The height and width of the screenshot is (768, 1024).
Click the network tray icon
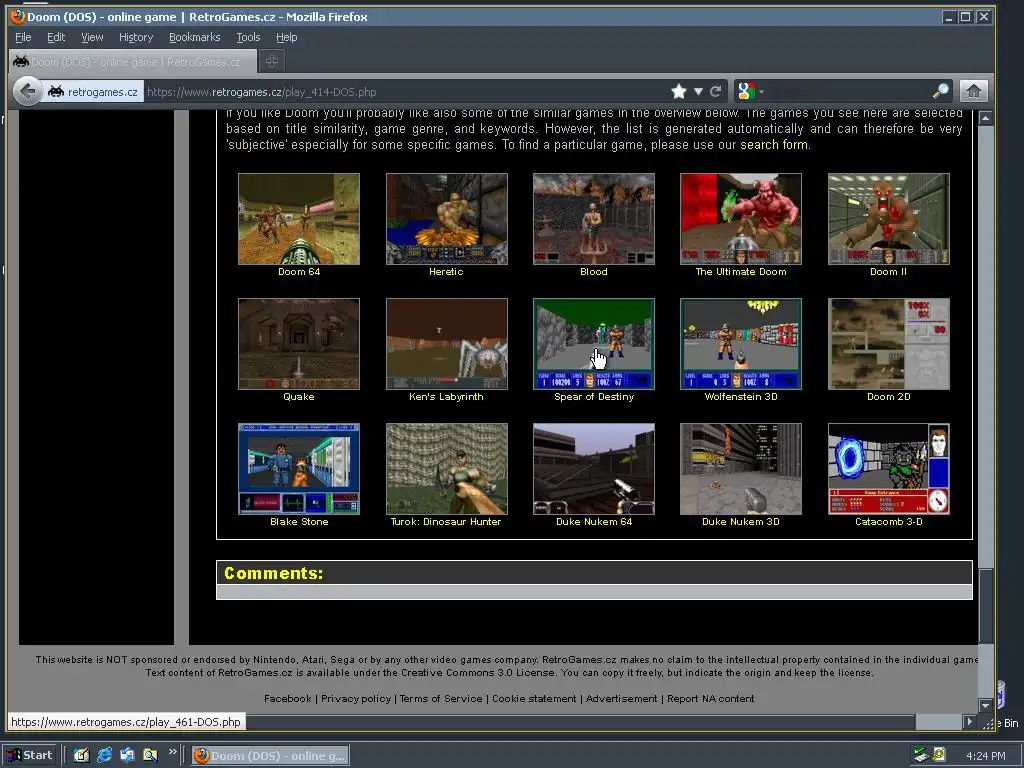(921, 756)
